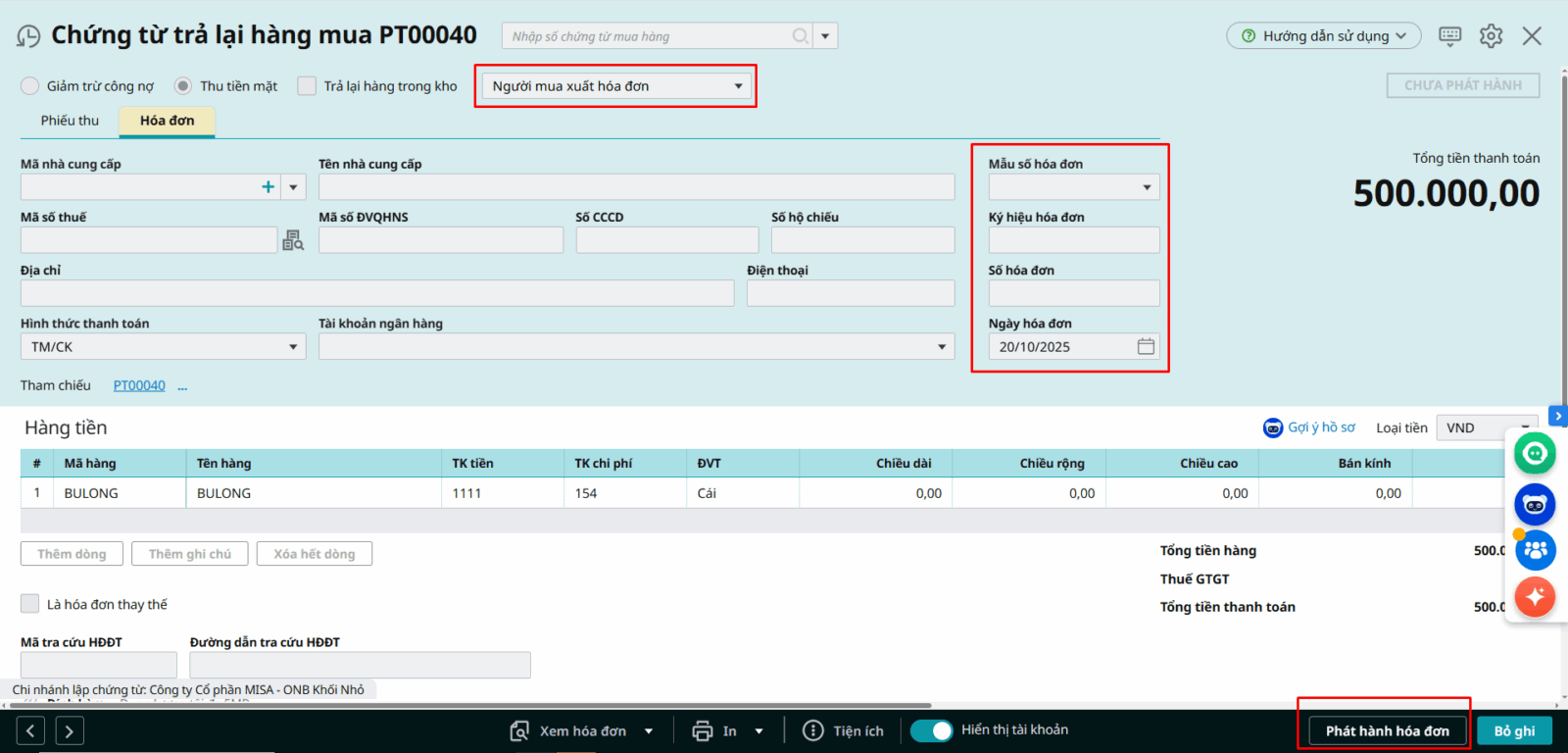Screen dimensions: 1568x753
Task: Go to the previous voucher arrow
Action: pyautogui.click(x=30, y=730)
